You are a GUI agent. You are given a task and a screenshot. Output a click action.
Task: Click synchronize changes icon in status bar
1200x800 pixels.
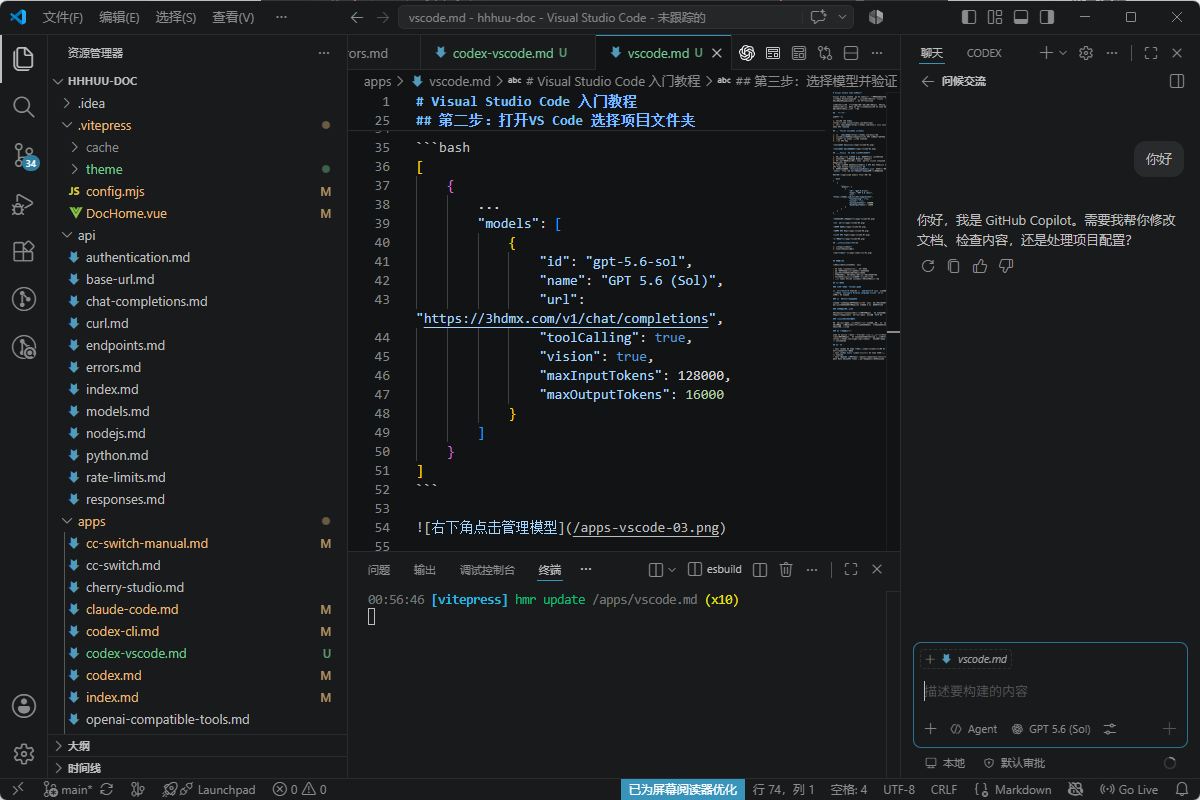coord(107,789)
